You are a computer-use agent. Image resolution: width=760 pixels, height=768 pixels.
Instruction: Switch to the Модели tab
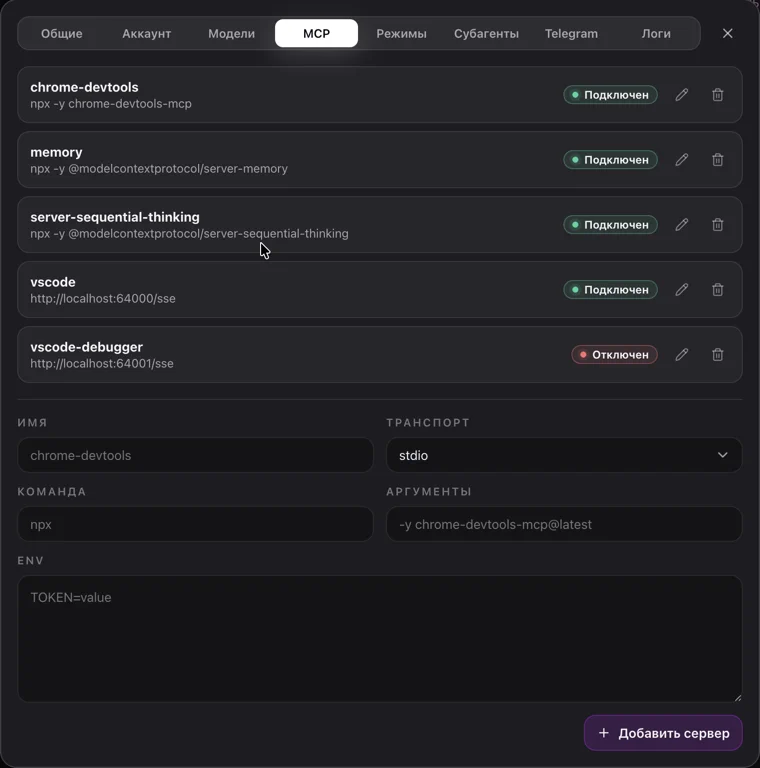[x=231, y=33]
